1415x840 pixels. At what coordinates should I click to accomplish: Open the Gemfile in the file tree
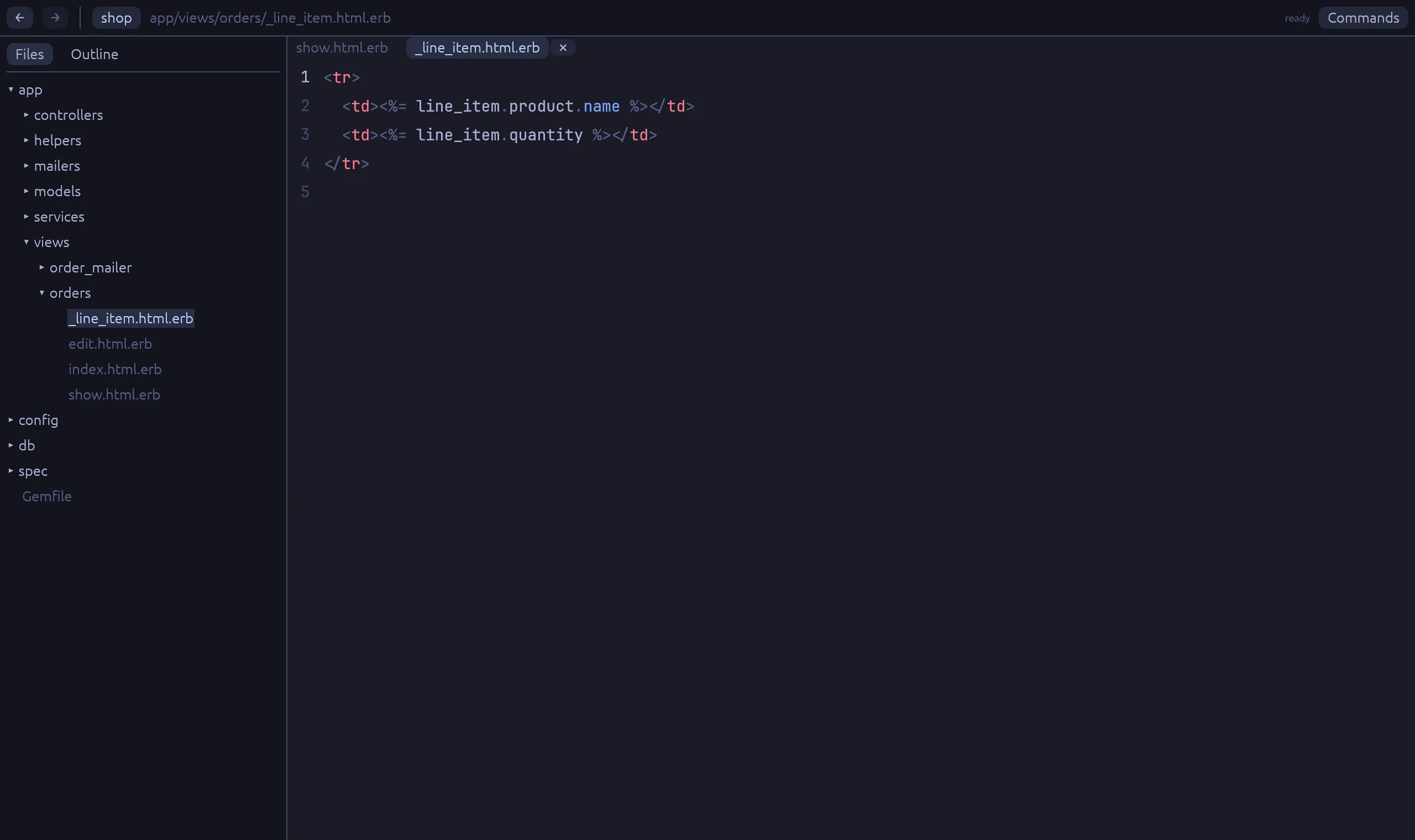[47, 496]
